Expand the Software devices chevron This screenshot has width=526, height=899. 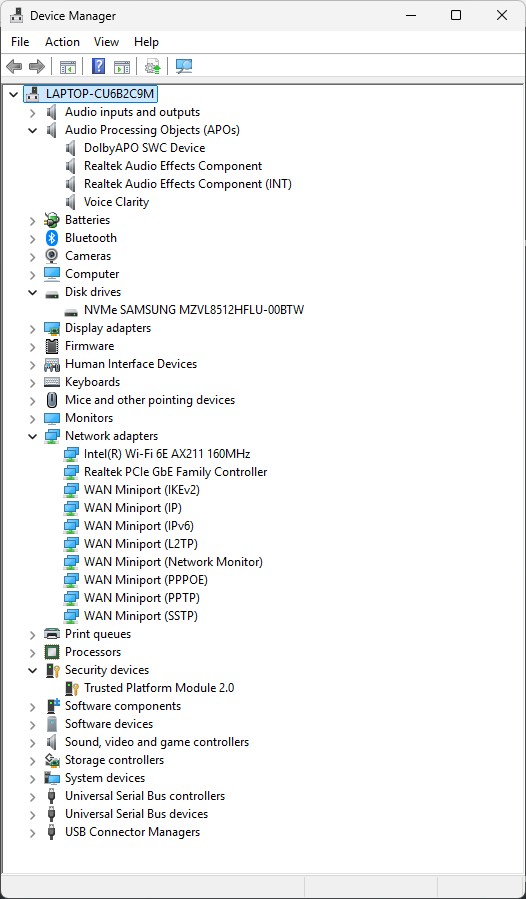tap(33, 724)
